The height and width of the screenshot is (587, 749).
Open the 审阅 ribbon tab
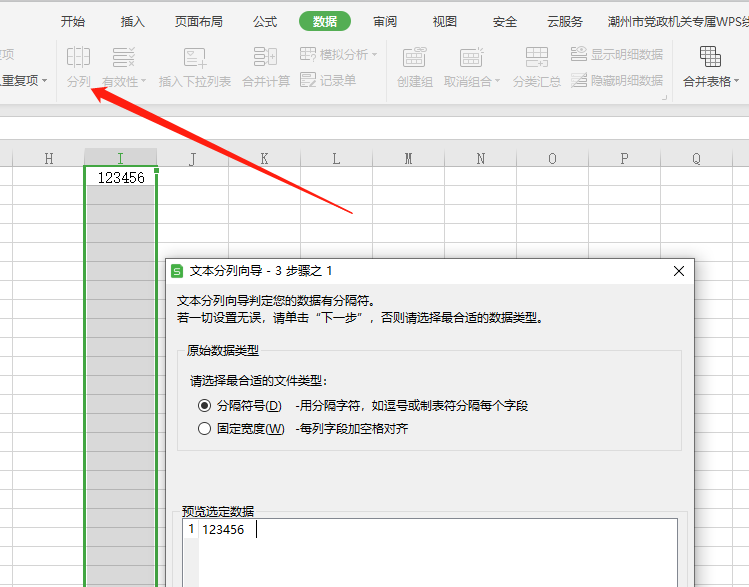[x=385, y=21]
